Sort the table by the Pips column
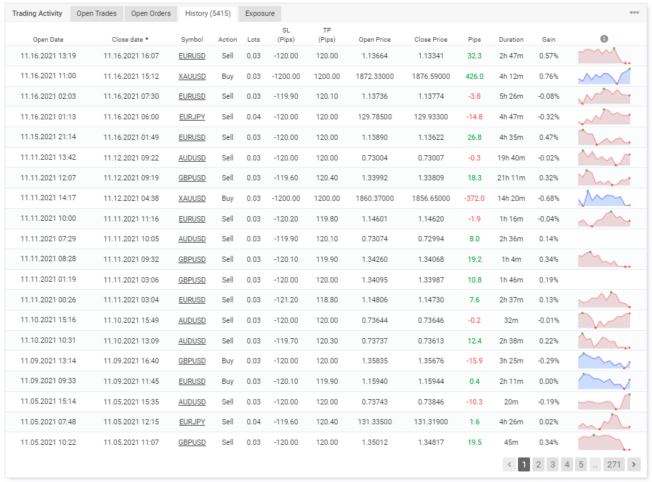Image resolution: width=652 pixels, height=482 pixels. click(x=474, y=39)
